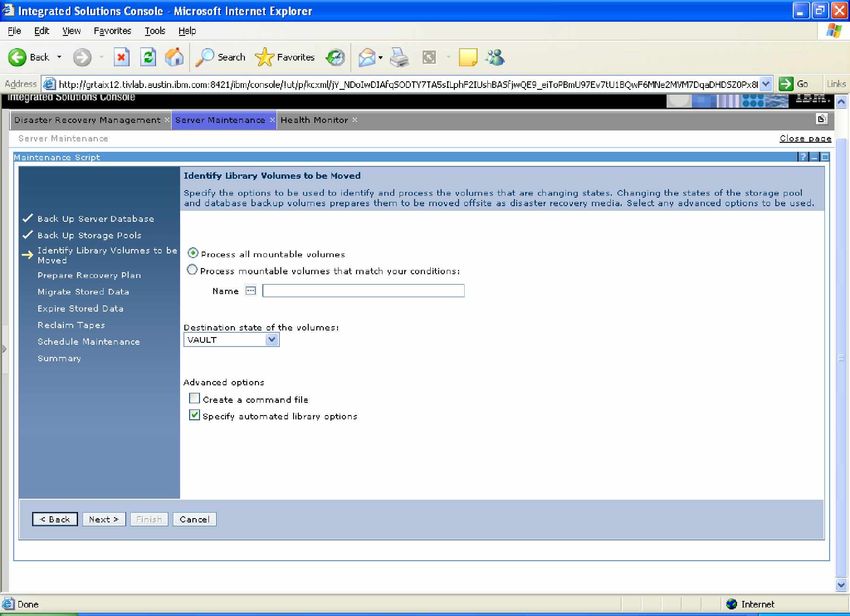Click the IE Back arrow icon
Screen dimensions: 850x616
point(17,57)
